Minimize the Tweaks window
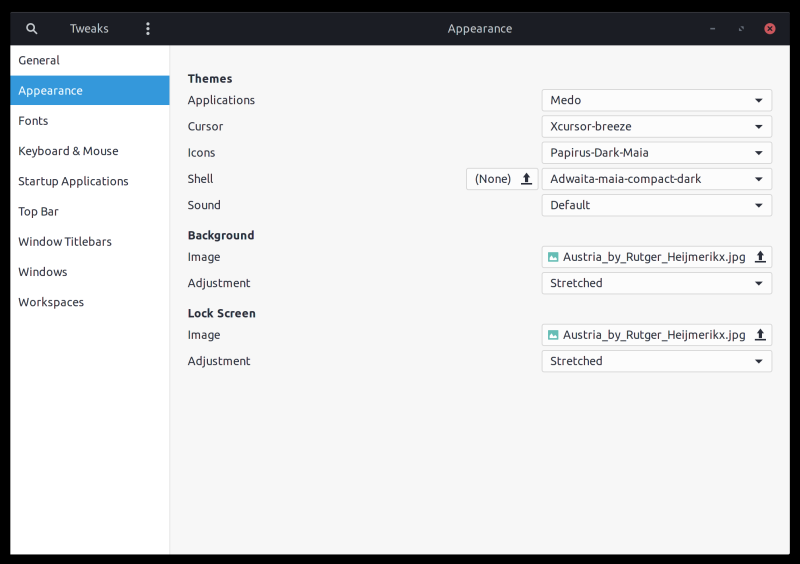The image size is (800, 564). click(x=712, y=29)
